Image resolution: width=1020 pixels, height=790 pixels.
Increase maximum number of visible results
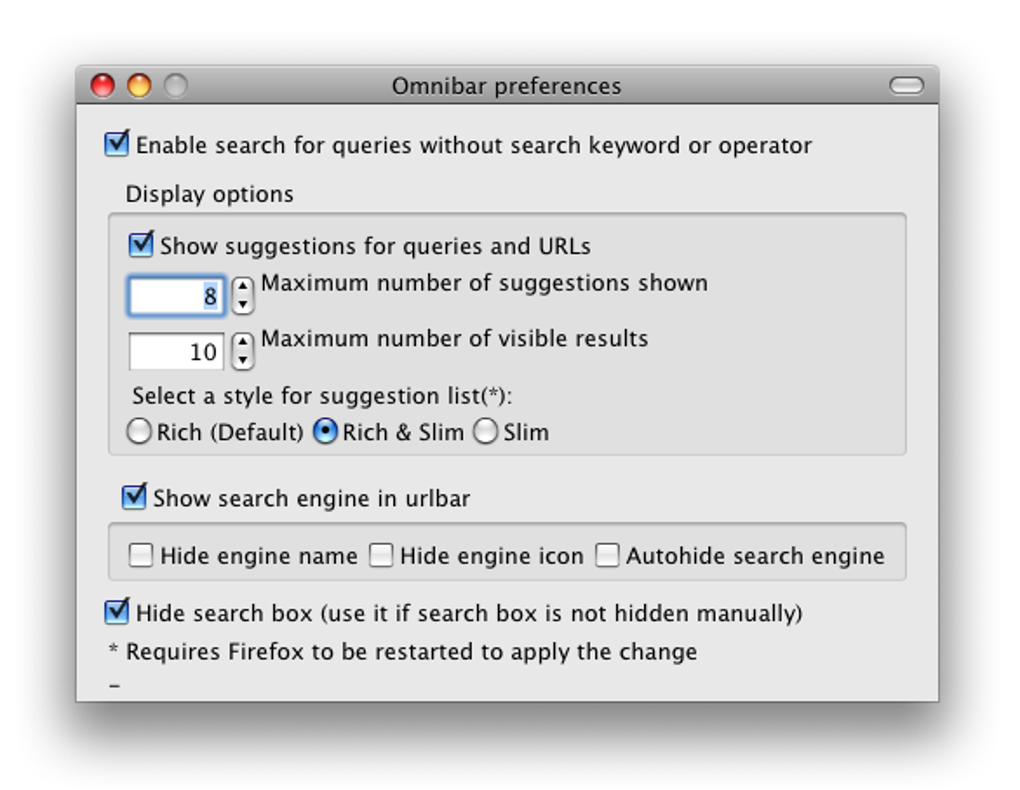click(241, 340)
